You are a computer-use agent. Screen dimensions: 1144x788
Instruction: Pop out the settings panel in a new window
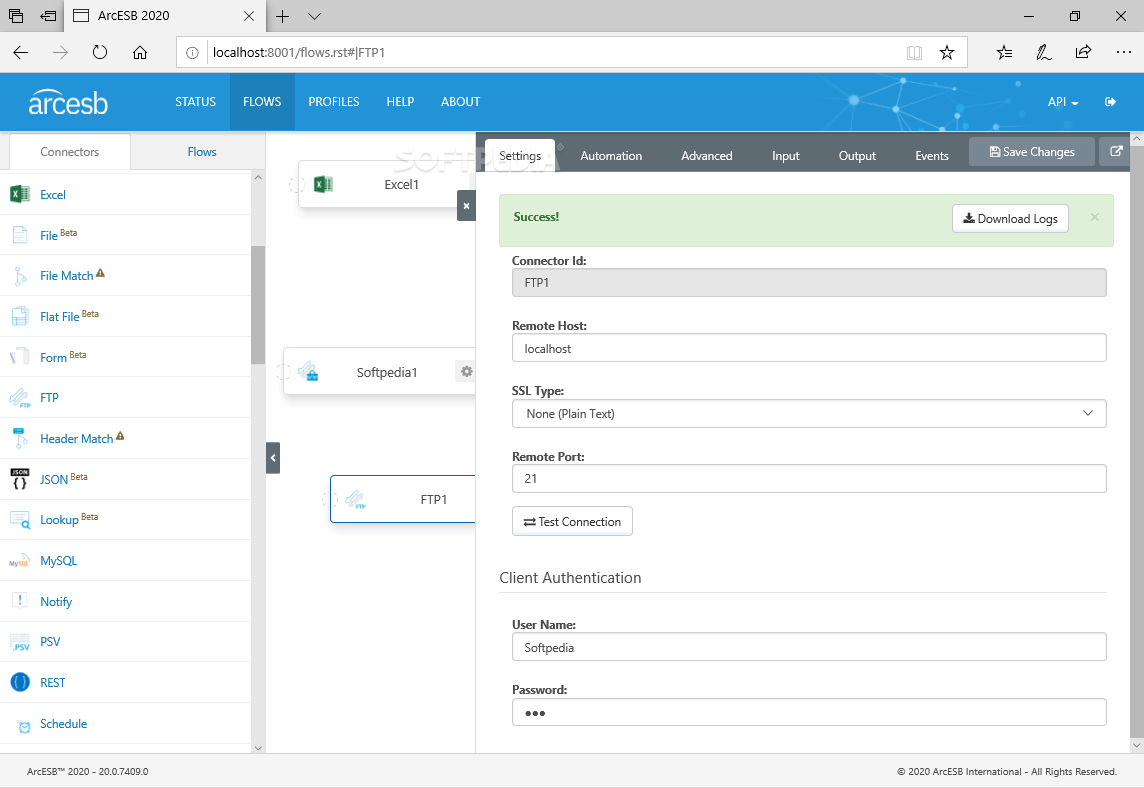(1116, 151)
